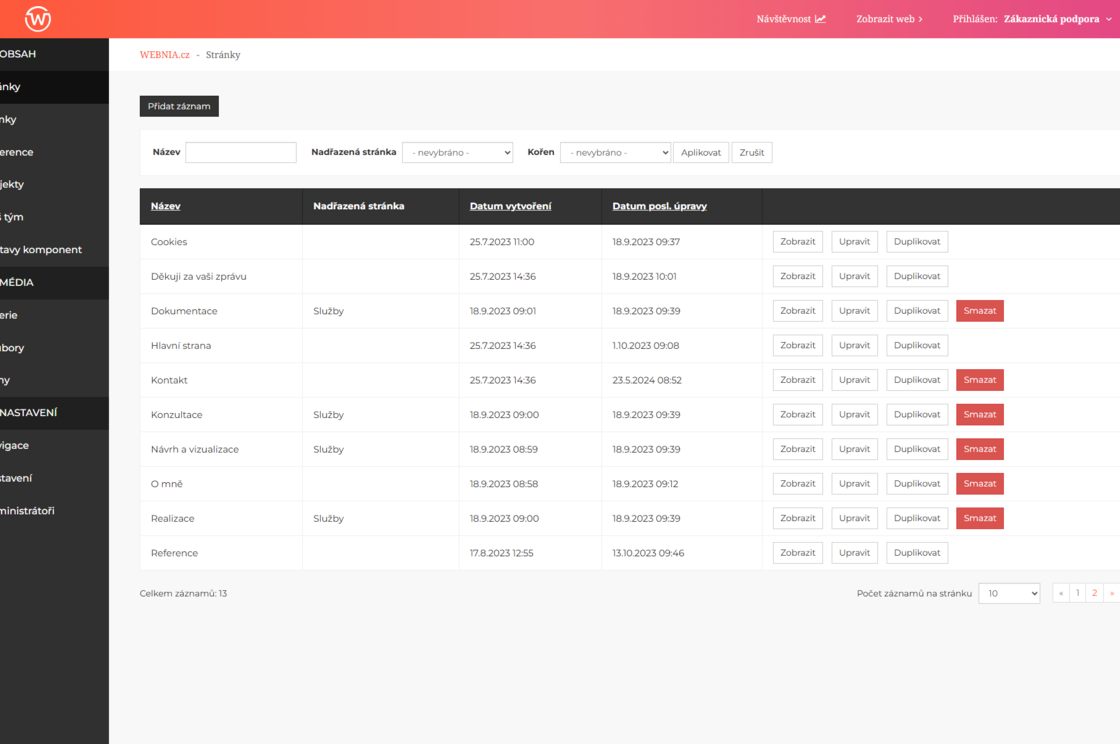Open Nadřazená stránka dropdown

(x=457, y=152)
